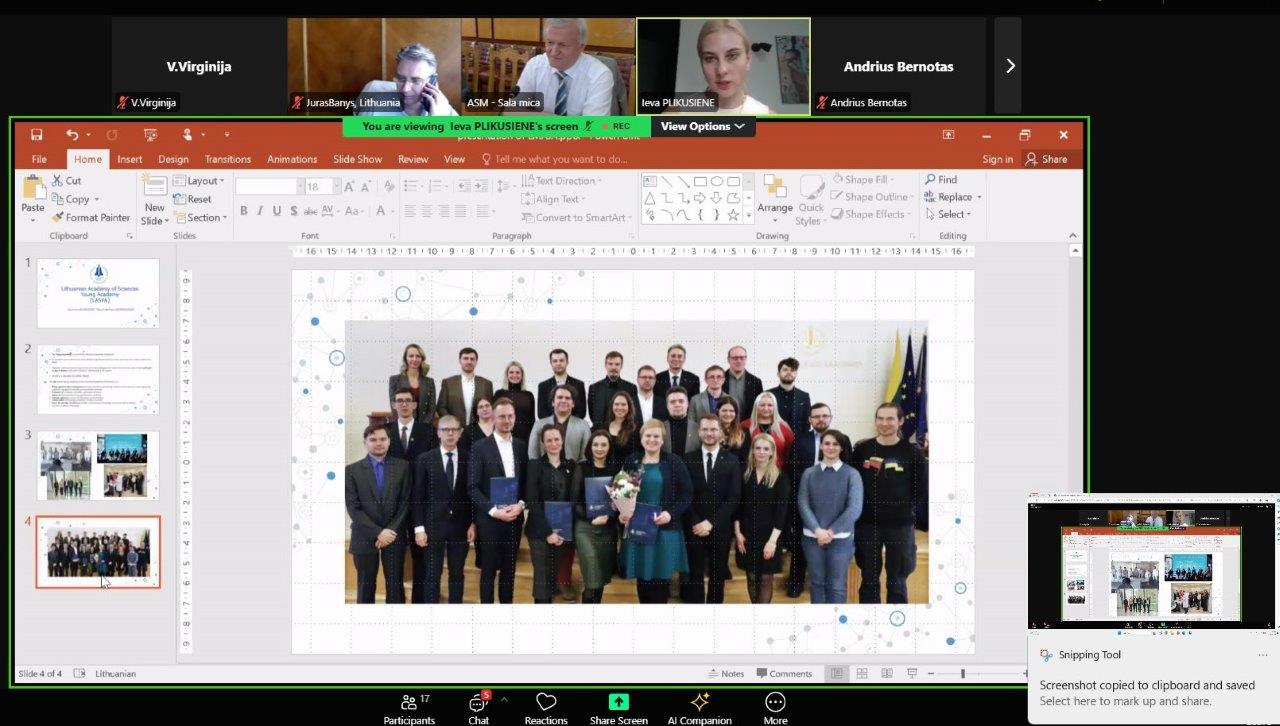
Task: Select the oval shape in gallery
Action: [x=717, y=181]
